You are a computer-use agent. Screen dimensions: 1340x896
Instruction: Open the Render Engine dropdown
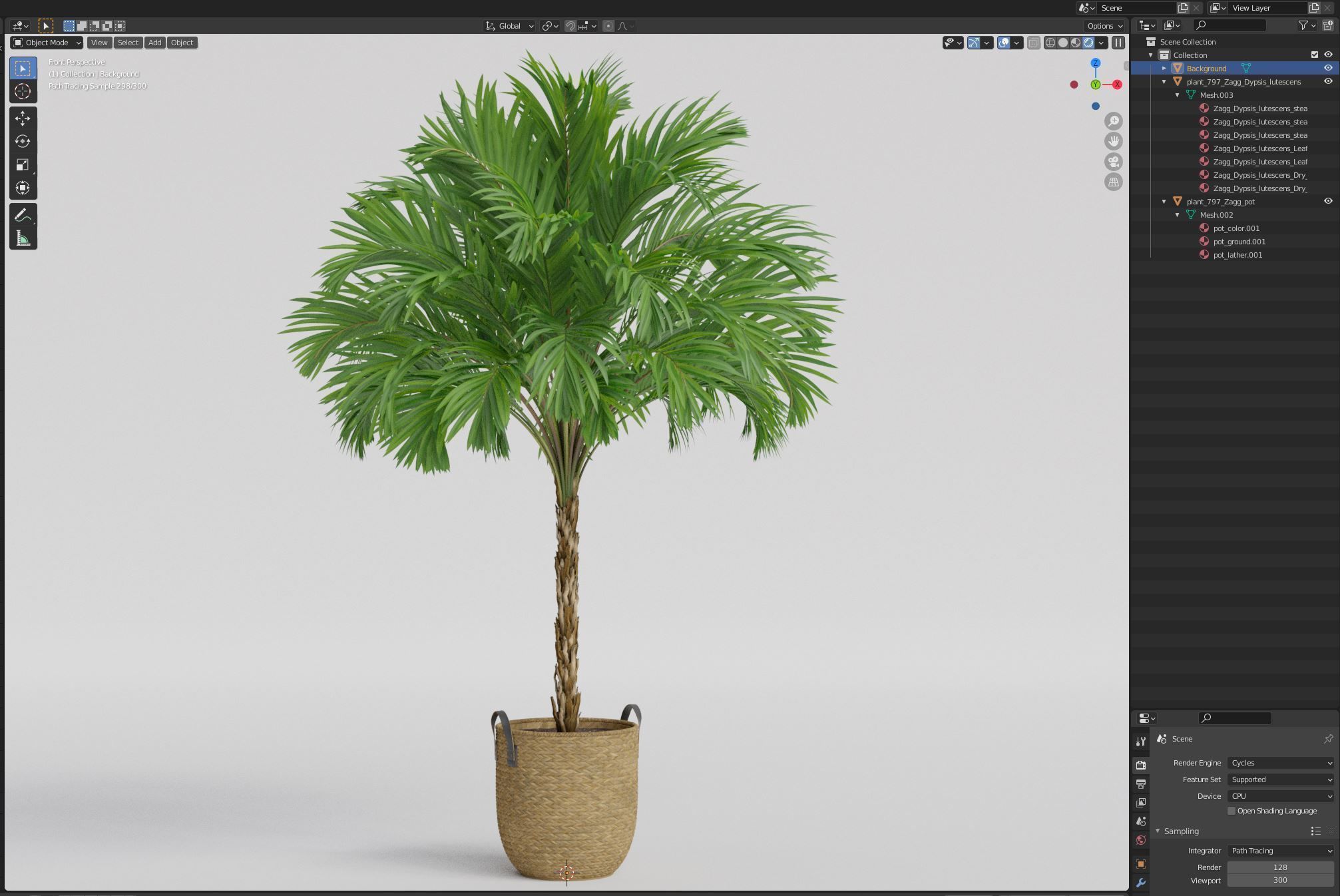point(1280,763)
